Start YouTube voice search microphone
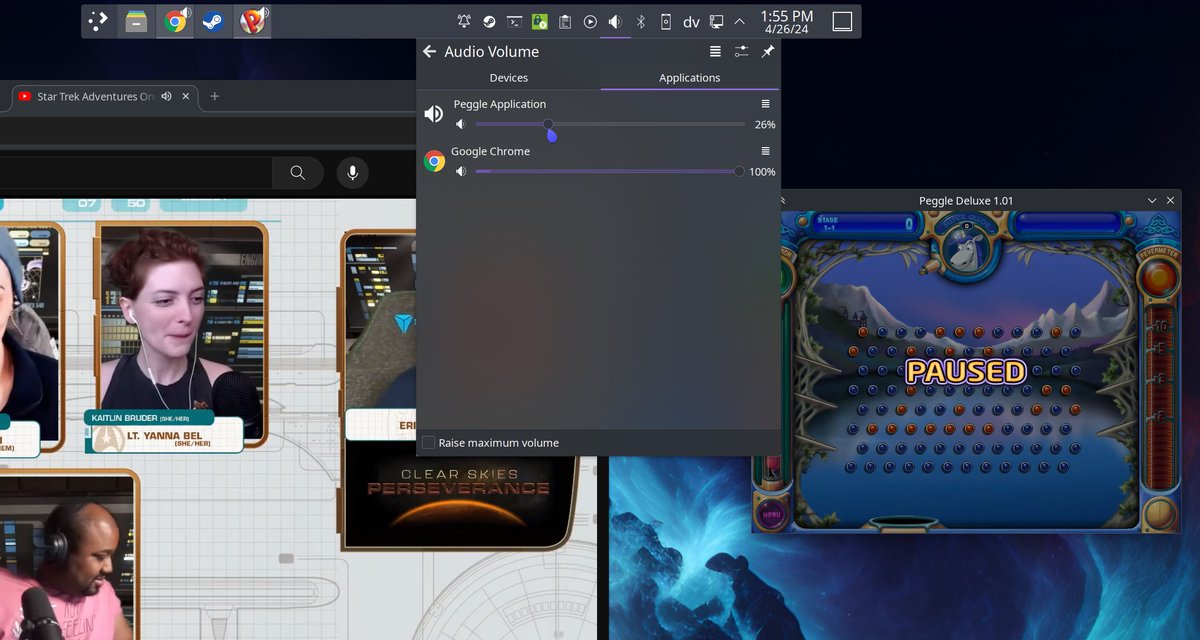This screenshot has width=1200, height=640. tap(352, 173)
